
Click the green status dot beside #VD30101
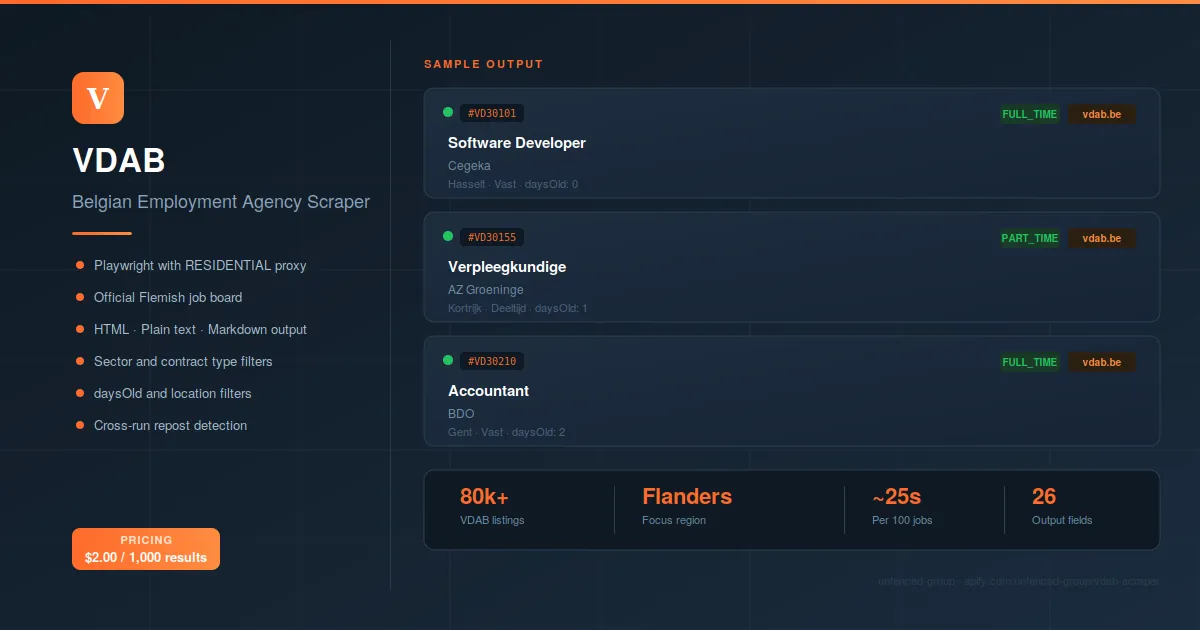[448, 112]
